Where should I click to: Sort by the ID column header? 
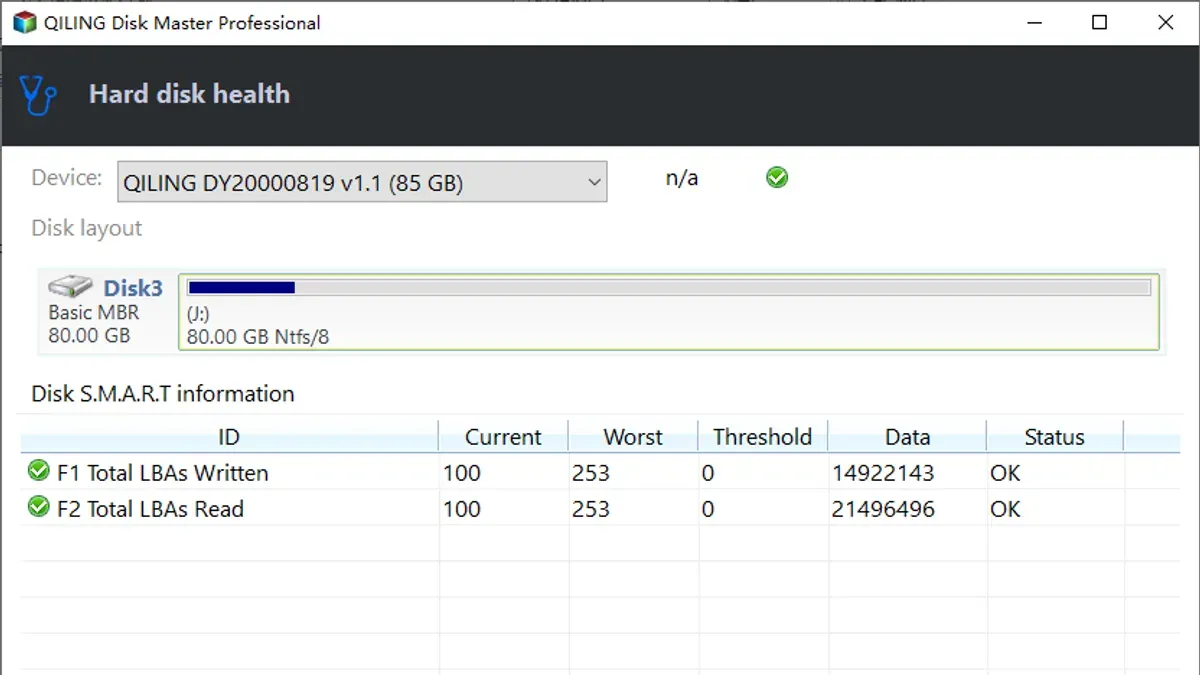pos(229,437)
